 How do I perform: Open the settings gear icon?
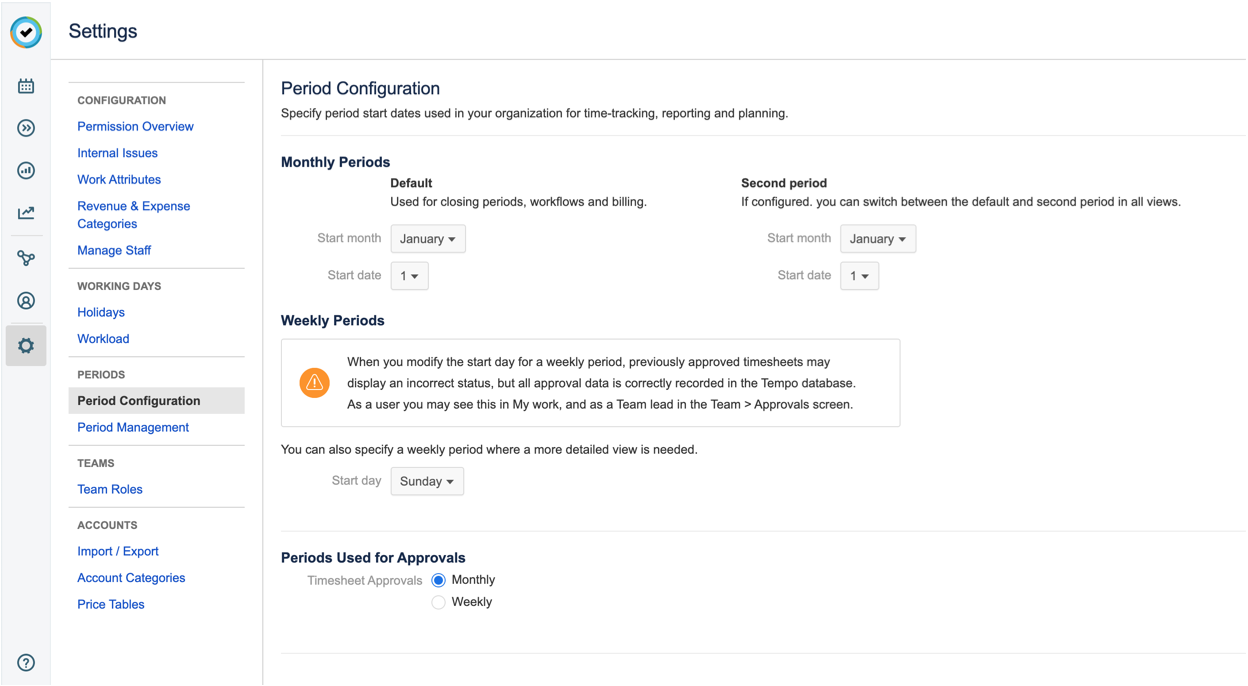(26, 346)
